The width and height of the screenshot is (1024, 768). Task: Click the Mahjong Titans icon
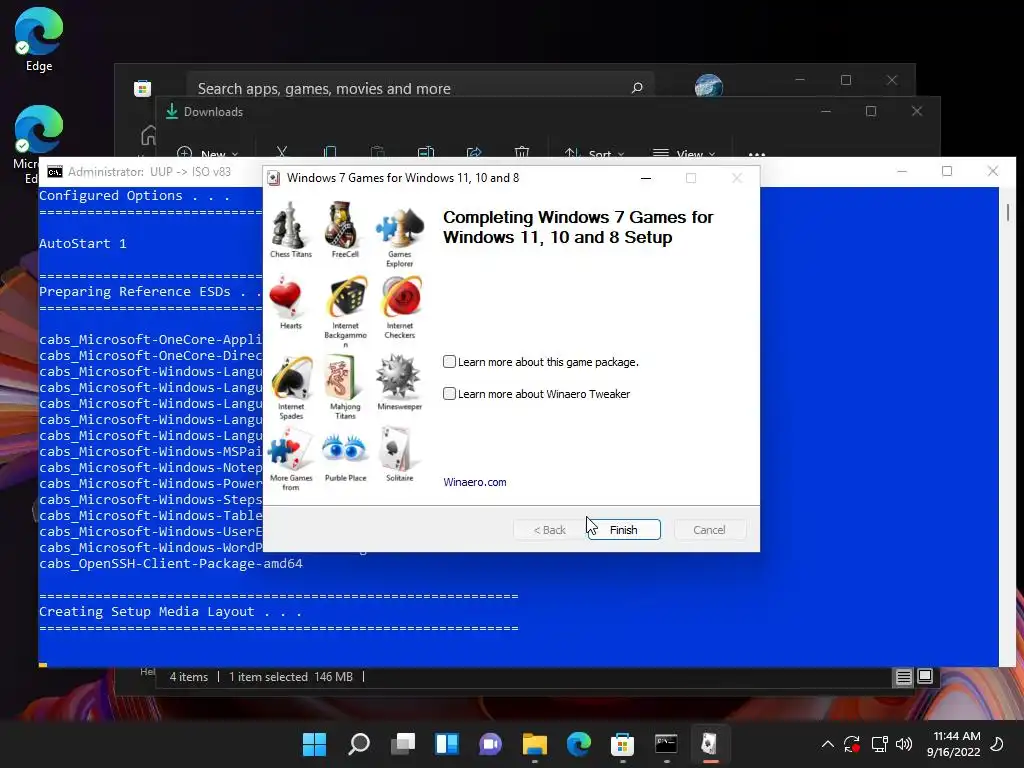pyautogui.click(x=342, y=377)
